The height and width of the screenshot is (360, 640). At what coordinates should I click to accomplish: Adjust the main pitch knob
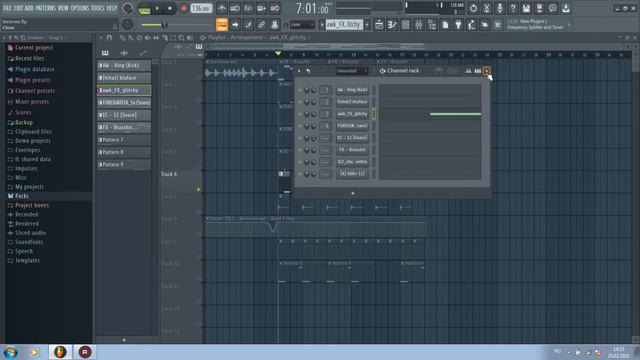[x=127, y=24]
